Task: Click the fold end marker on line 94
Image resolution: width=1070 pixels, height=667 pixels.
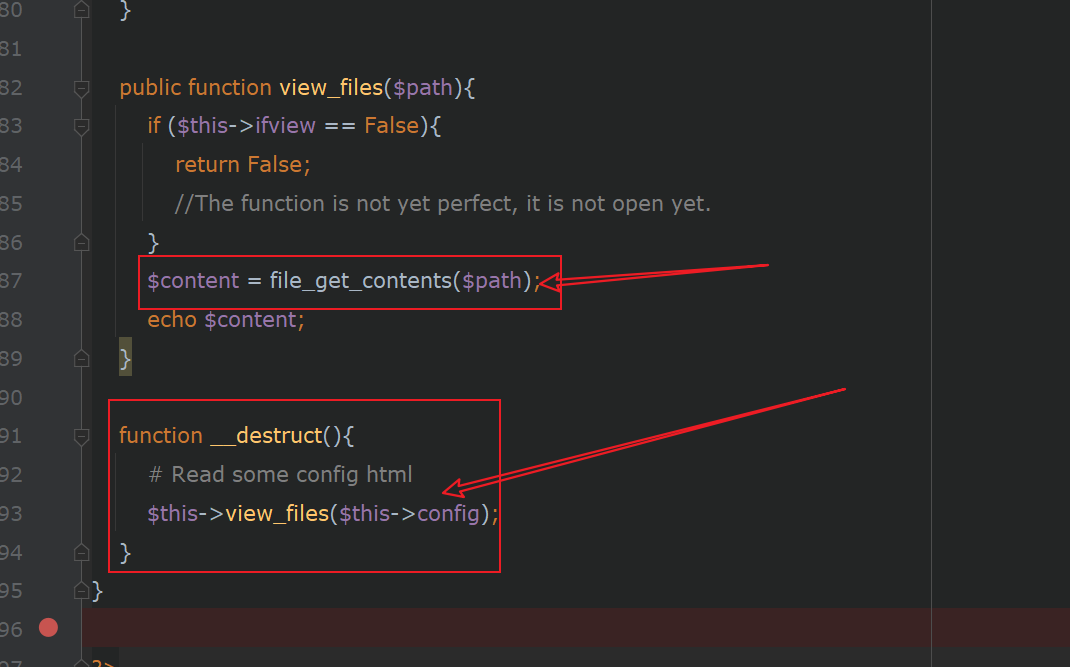Action: pyautogui.click(x=81, y=551)
